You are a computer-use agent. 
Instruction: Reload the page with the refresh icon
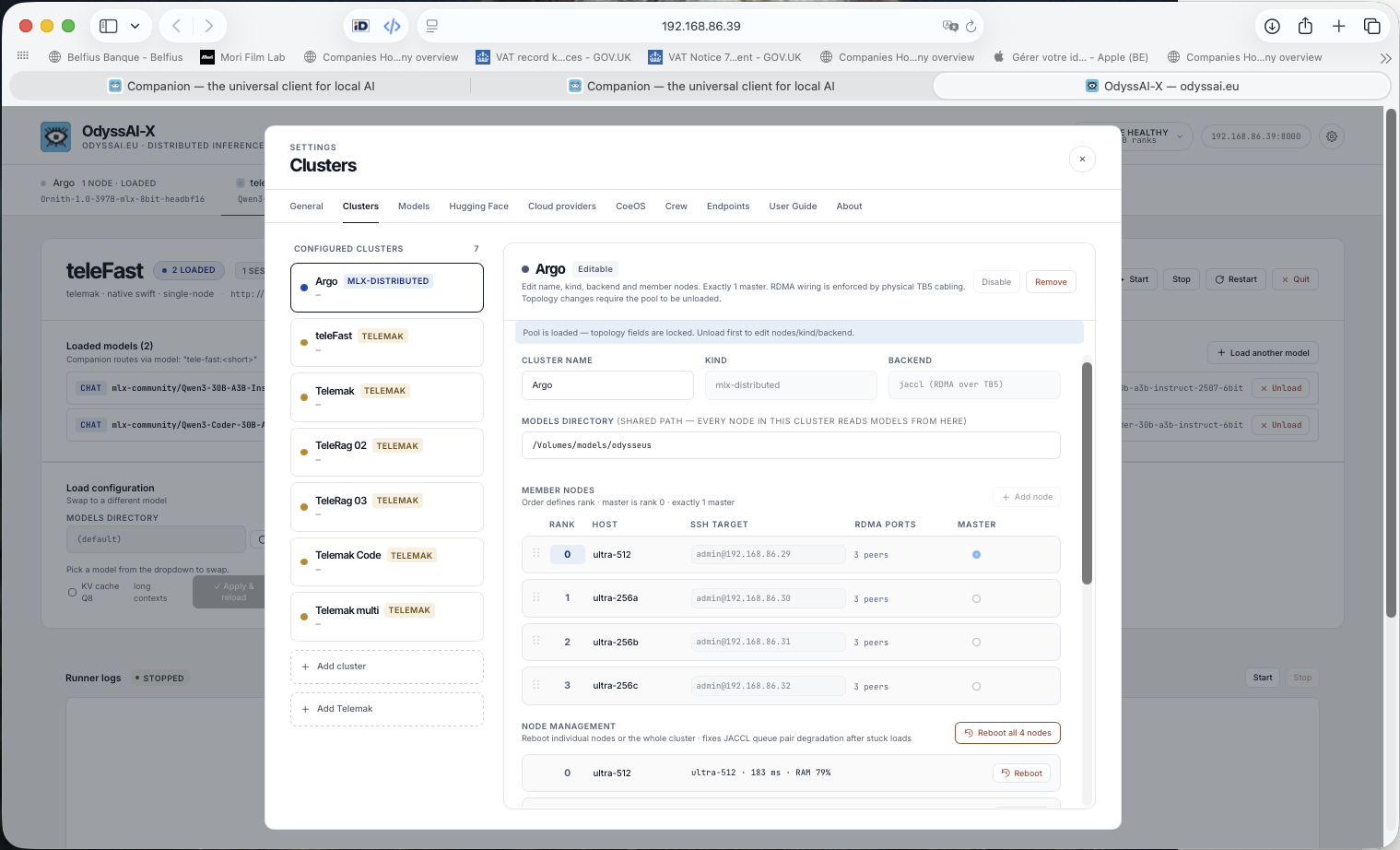(971, 26)
